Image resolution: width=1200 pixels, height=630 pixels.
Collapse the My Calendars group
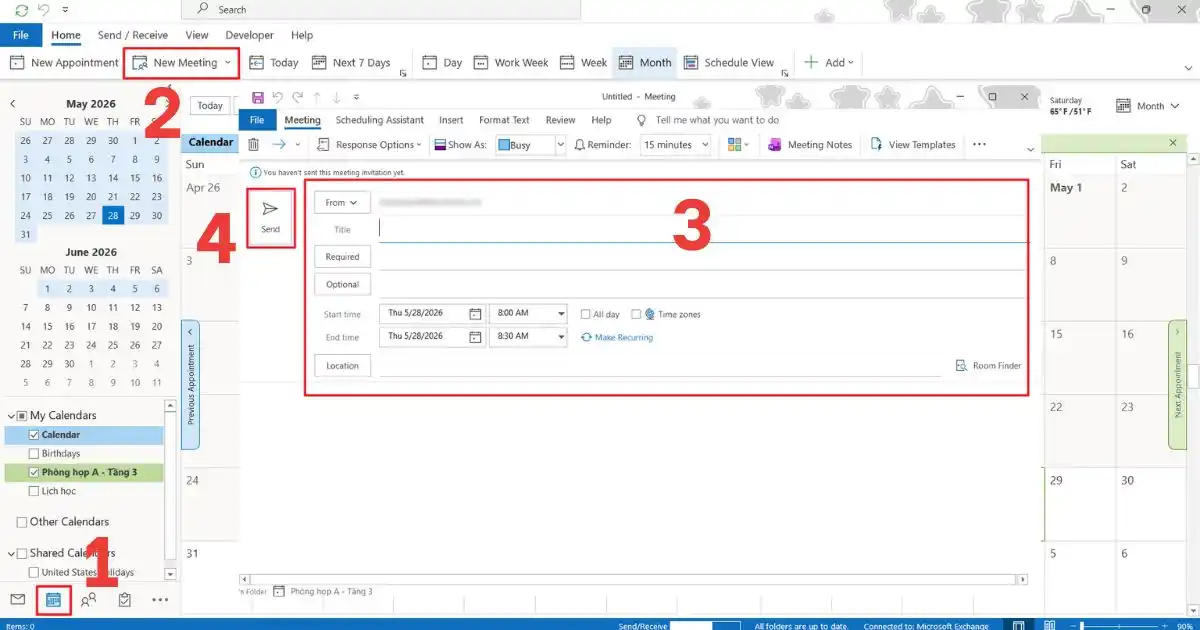[11, 415]
